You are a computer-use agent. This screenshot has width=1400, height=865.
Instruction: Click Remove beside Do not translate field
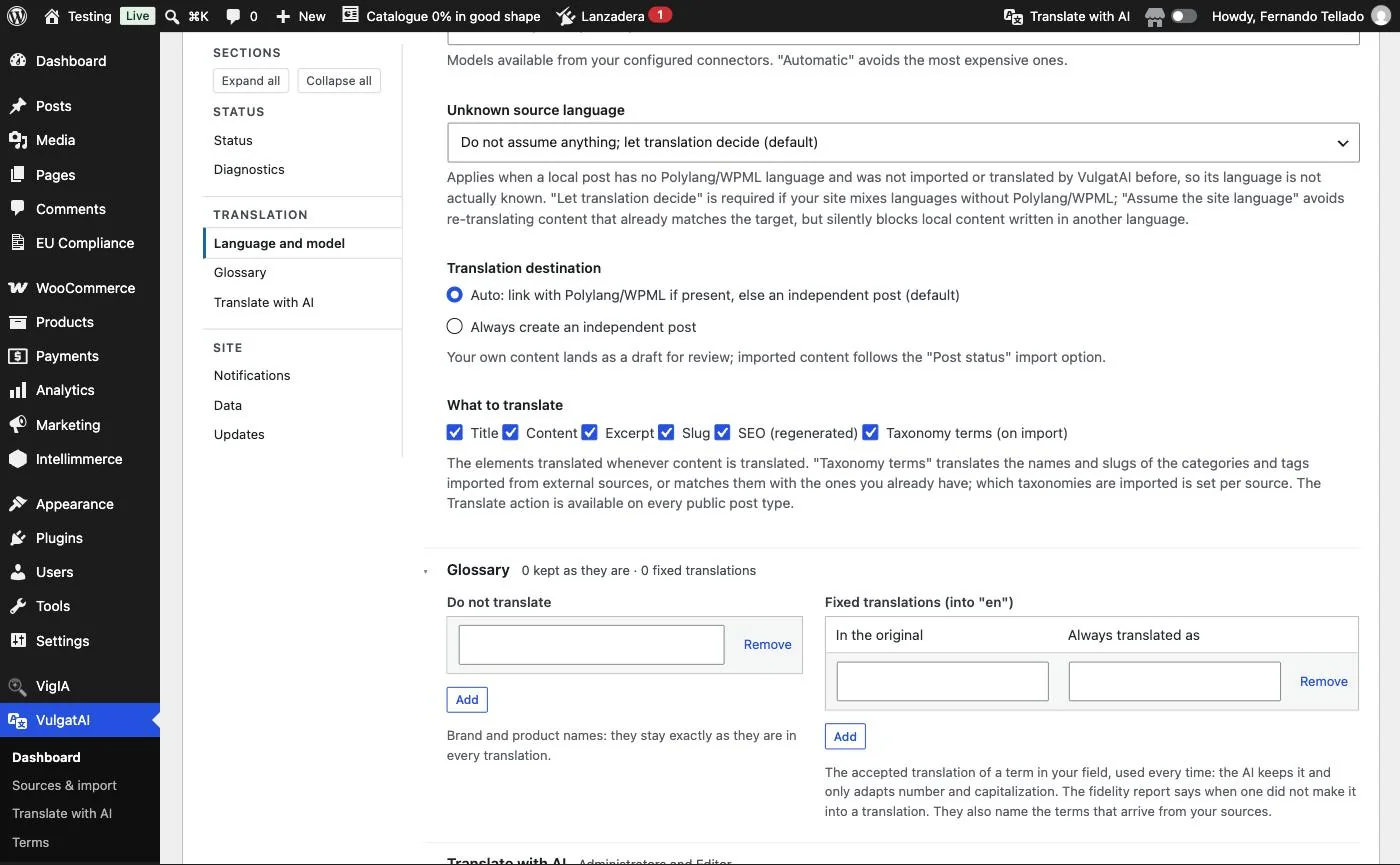tap(768, 645)
